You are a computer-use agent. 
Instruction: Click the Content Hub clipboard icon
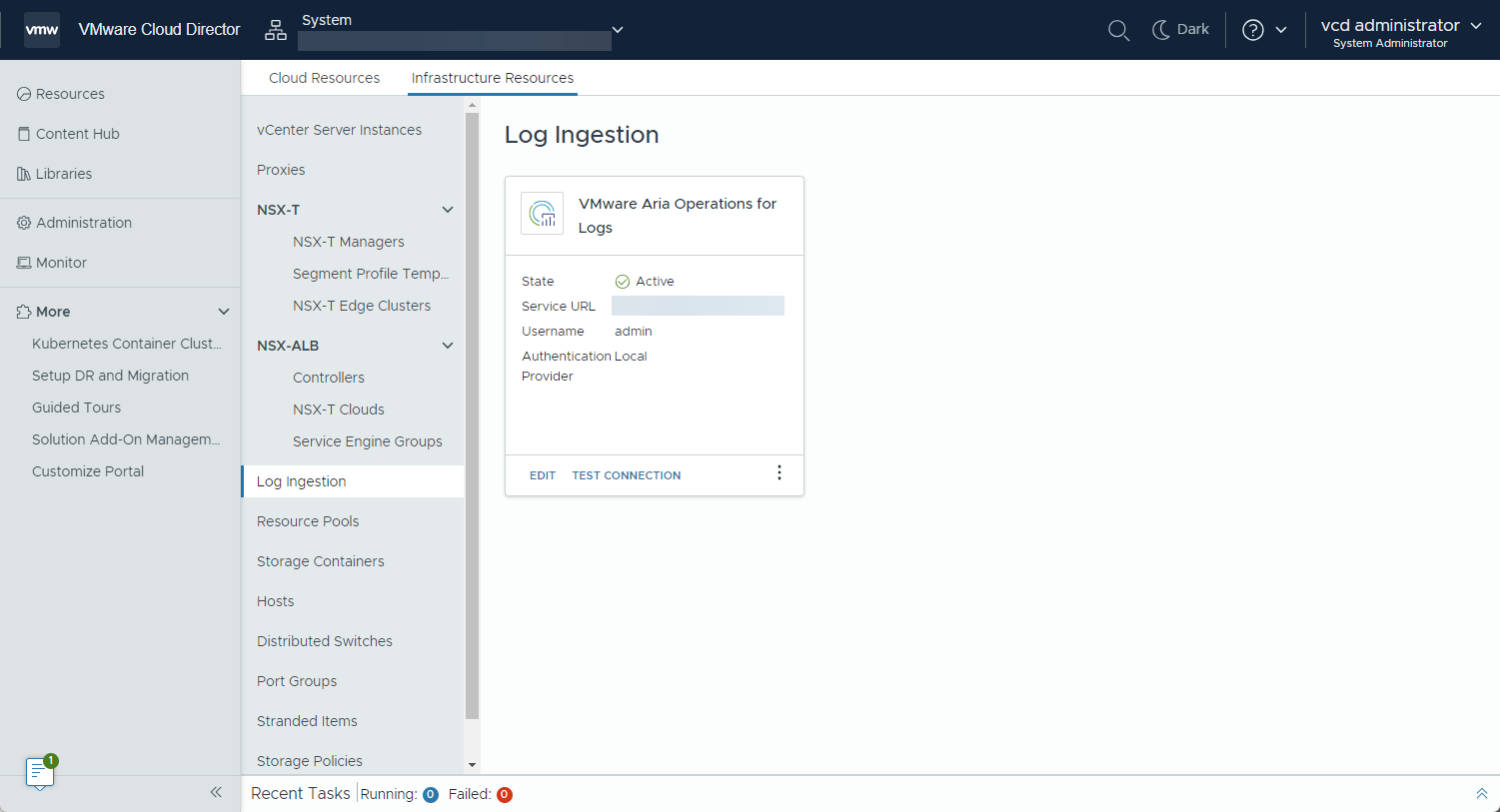[24, 134]
